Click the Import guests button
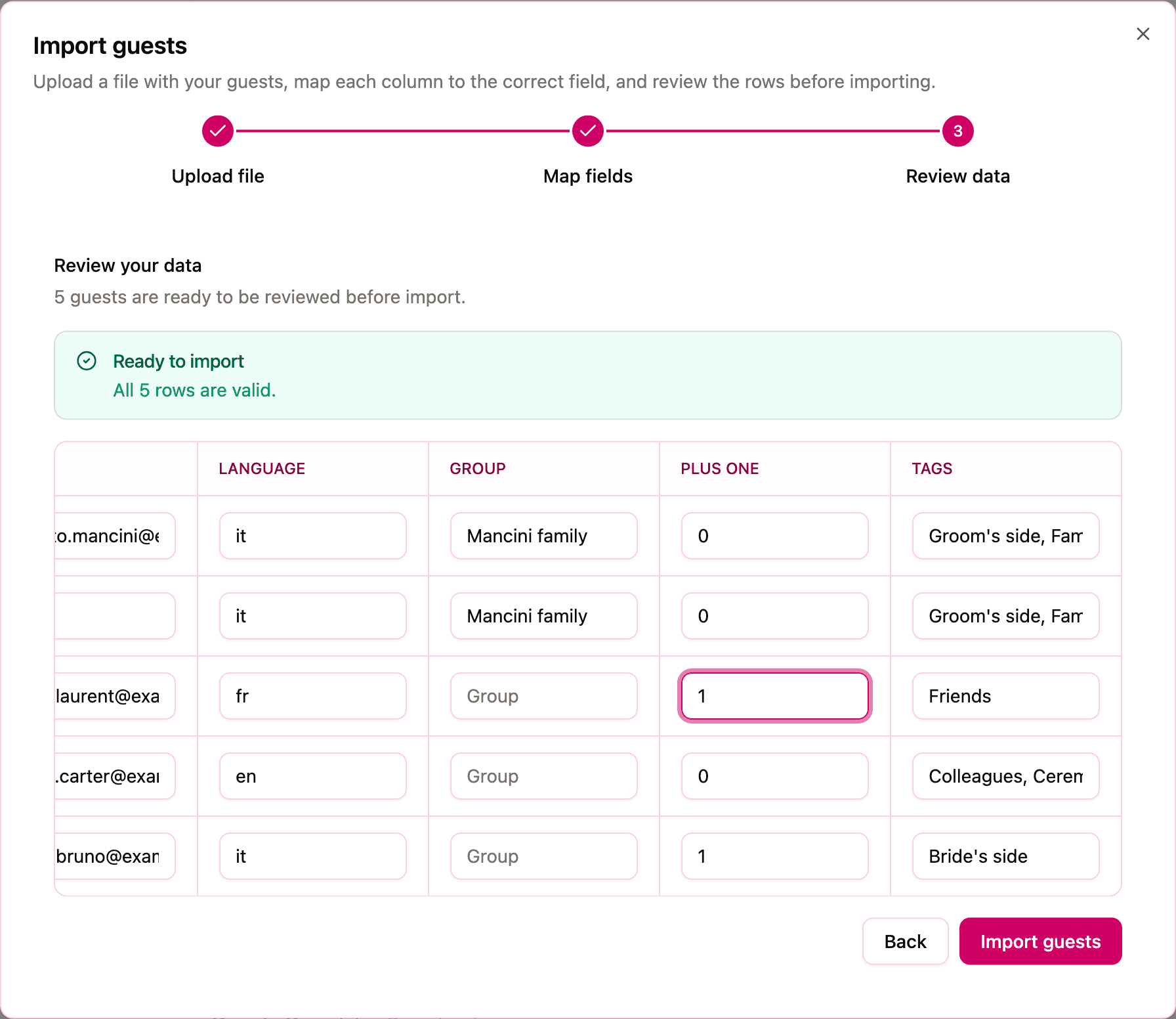 click(x=1040, y=941)
